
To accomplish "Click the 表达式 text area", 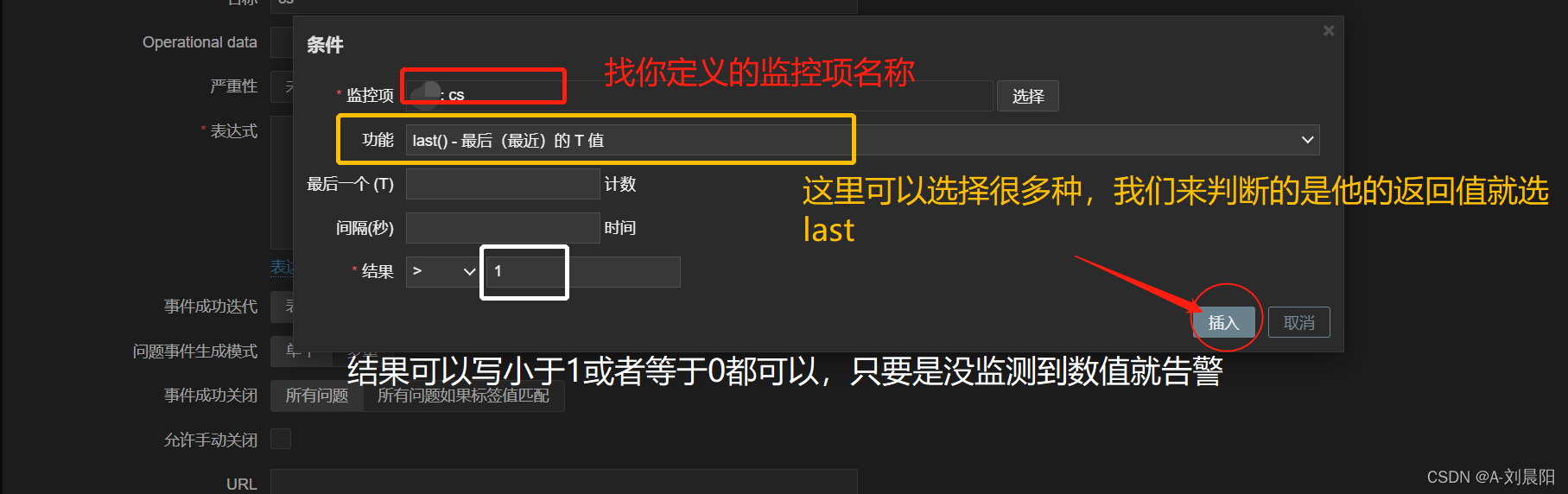I will [282, 182].
